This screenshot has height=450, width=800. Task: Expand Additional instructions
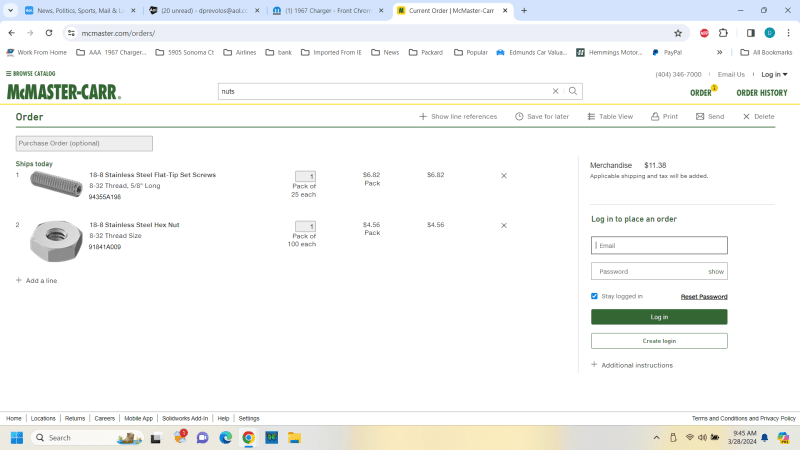[632, 365]
